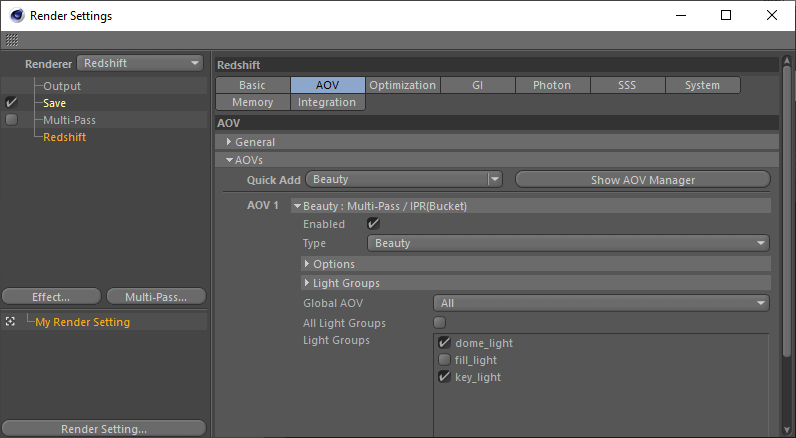Toggle the Save checkbox
796x438 pixels.
pos(11,103)
